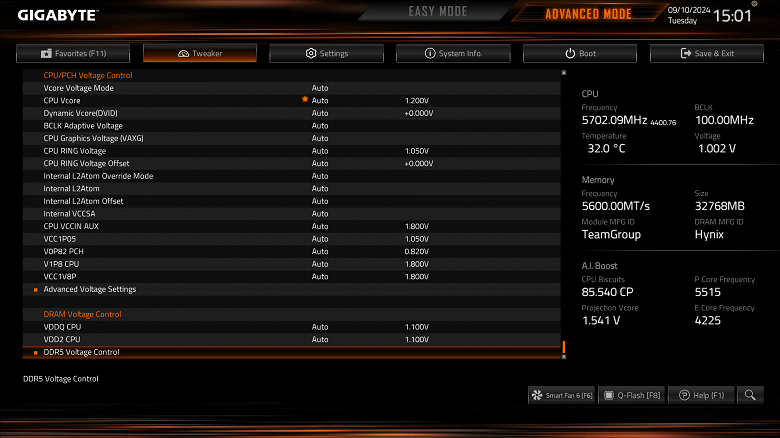This screenshot has height=438, width=780.
Task: Click the search magnifier icon button
Action: [x=750, y=395]
